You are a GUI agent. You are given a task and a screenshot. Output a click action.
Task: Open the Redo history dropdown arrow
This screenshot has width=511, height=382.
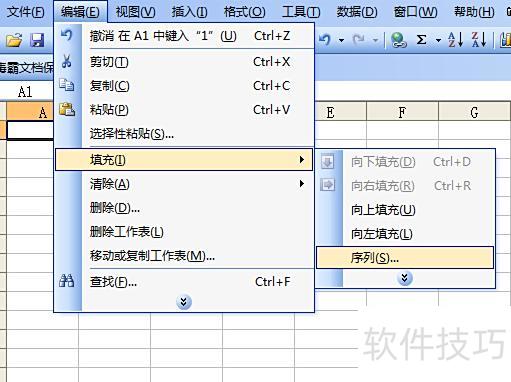pyautogui.click(x=376, y=41)
